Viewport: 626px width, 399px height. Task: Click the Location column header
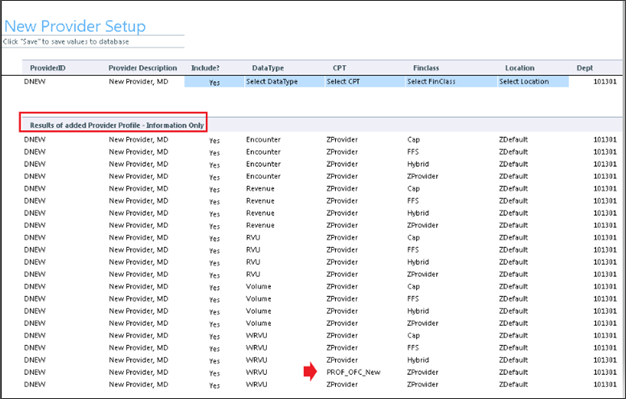click(519, 68)
